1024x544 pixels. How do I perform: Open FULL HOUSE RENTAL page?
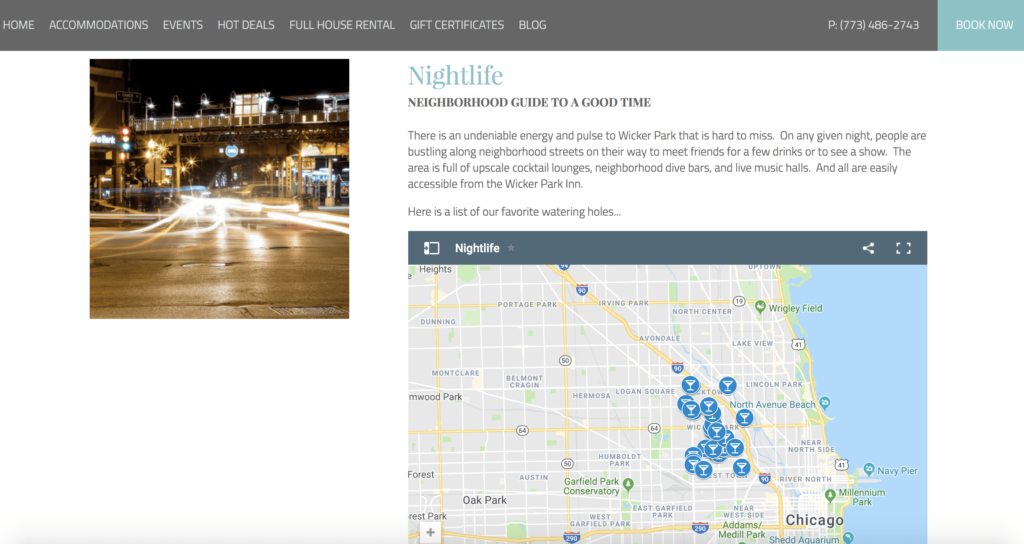pyautogui.click(x=342, y=25)
